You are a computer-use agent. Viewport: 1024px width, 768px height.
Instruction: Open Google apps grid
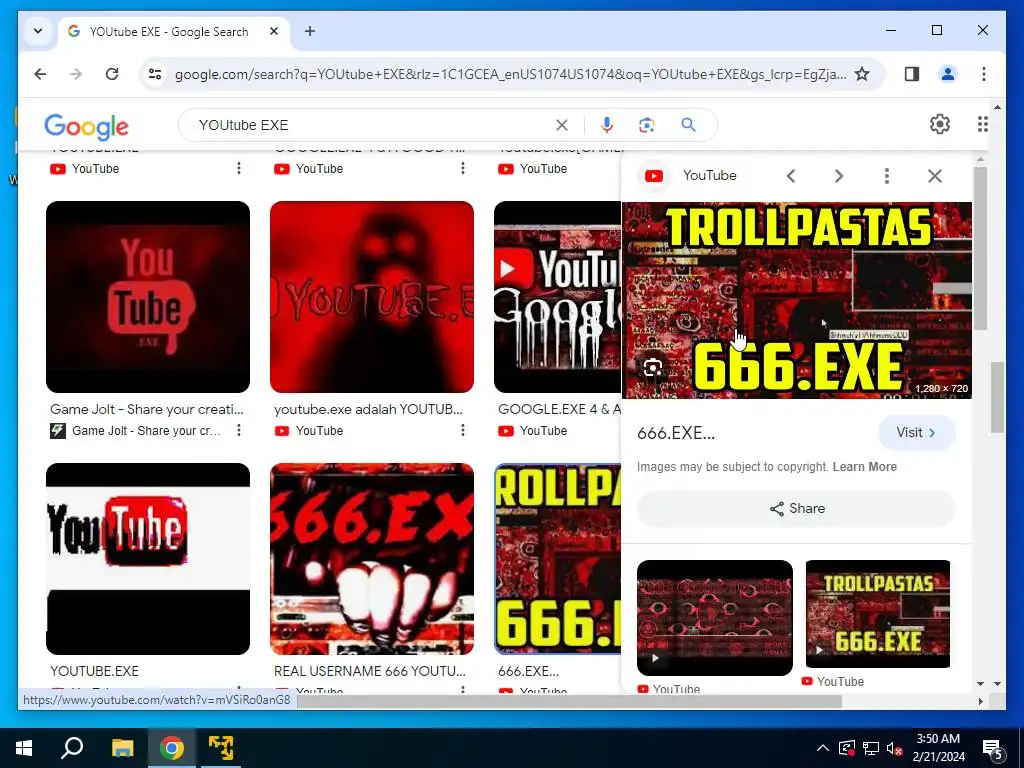pyautogui.click(x=982, y=124)
